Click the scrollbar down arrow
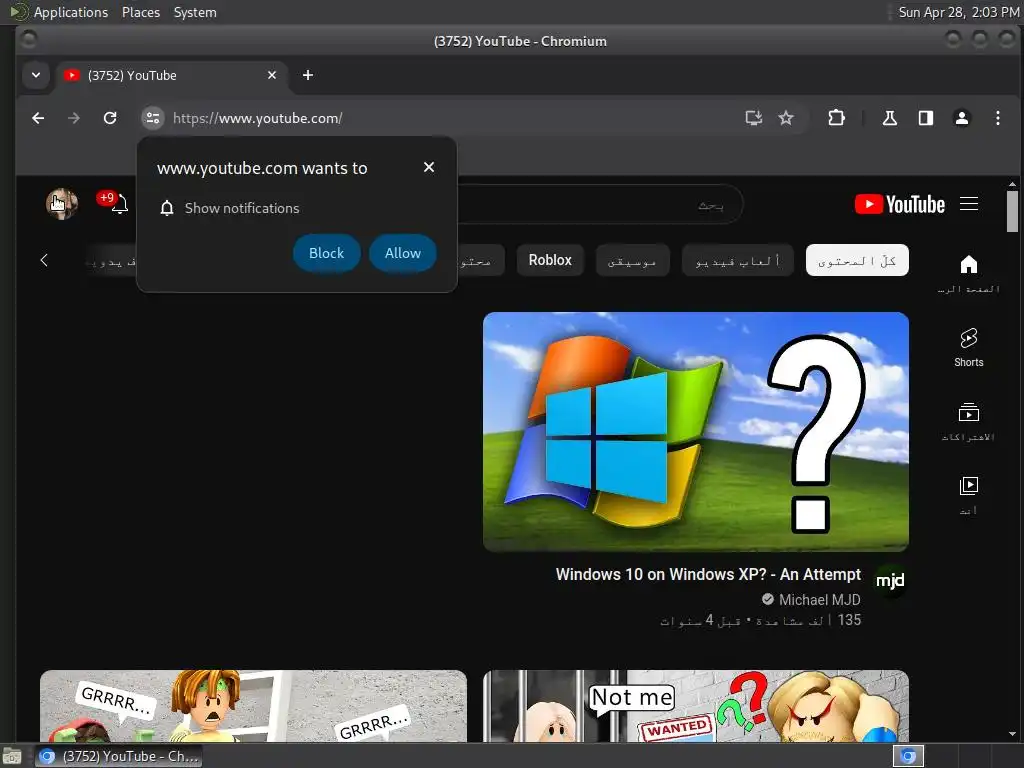 [x=1012, y=734]
